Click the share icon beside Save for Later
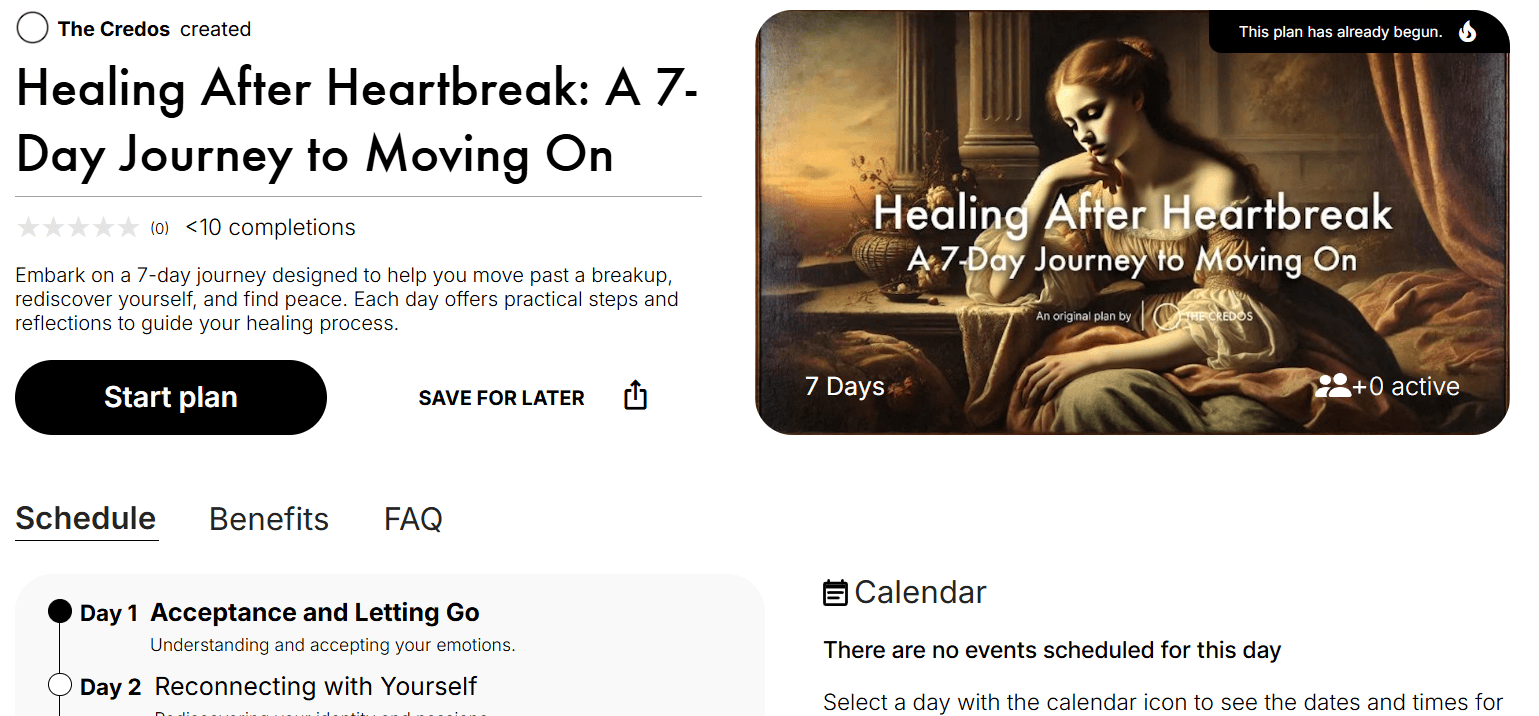1539x716 pixels. pos(636,396)
